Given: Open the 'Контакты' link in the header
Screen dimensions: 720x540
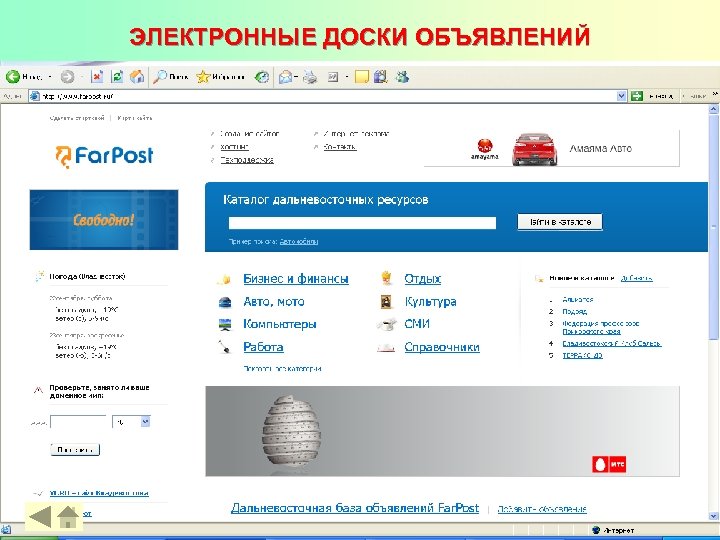Looking at the screenshot, I should pos(340,147).
